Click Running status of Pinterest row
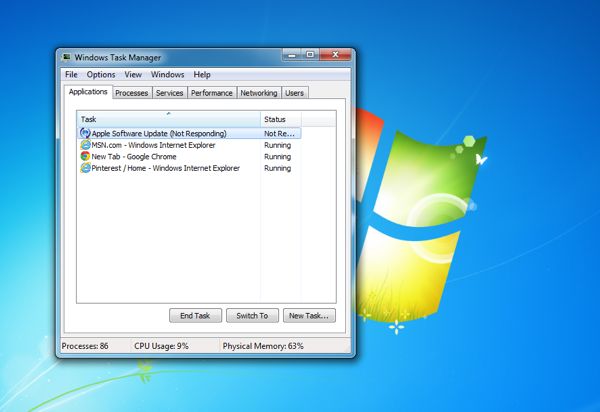 [x=277, y=168]
